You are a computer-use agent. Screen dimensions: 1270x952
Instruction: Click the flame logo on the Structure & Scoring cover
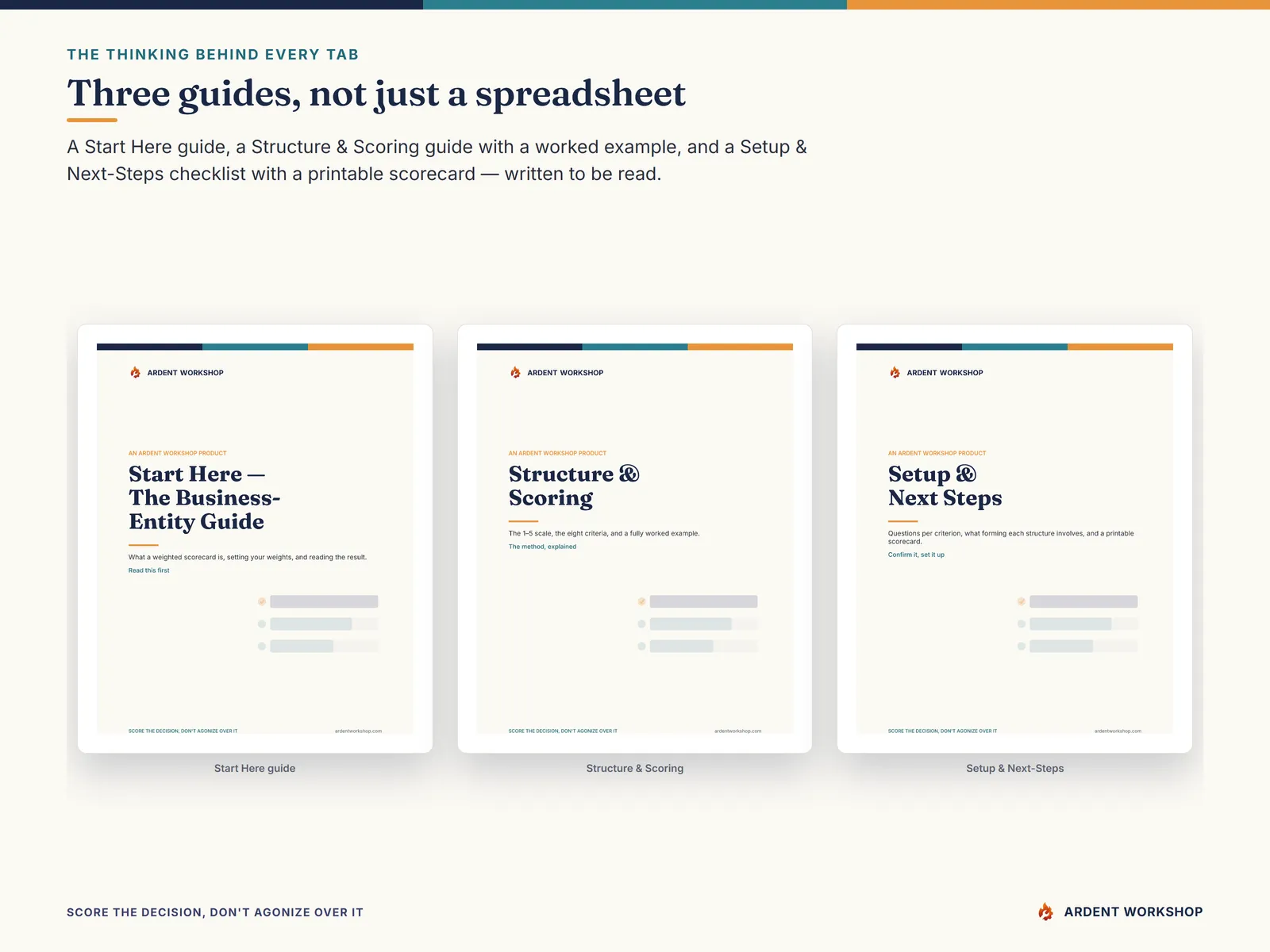(515, 372)
